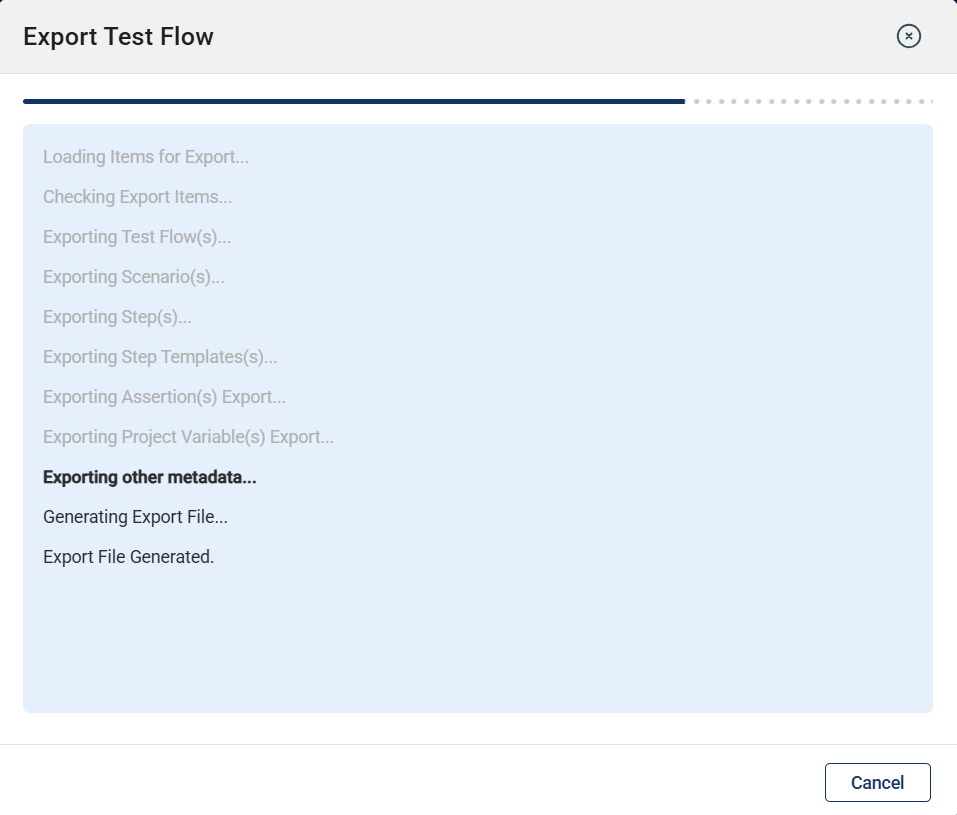957x815 pixels.
Task: Click the 'Generating Export File...' line
Action: point(135,517)
